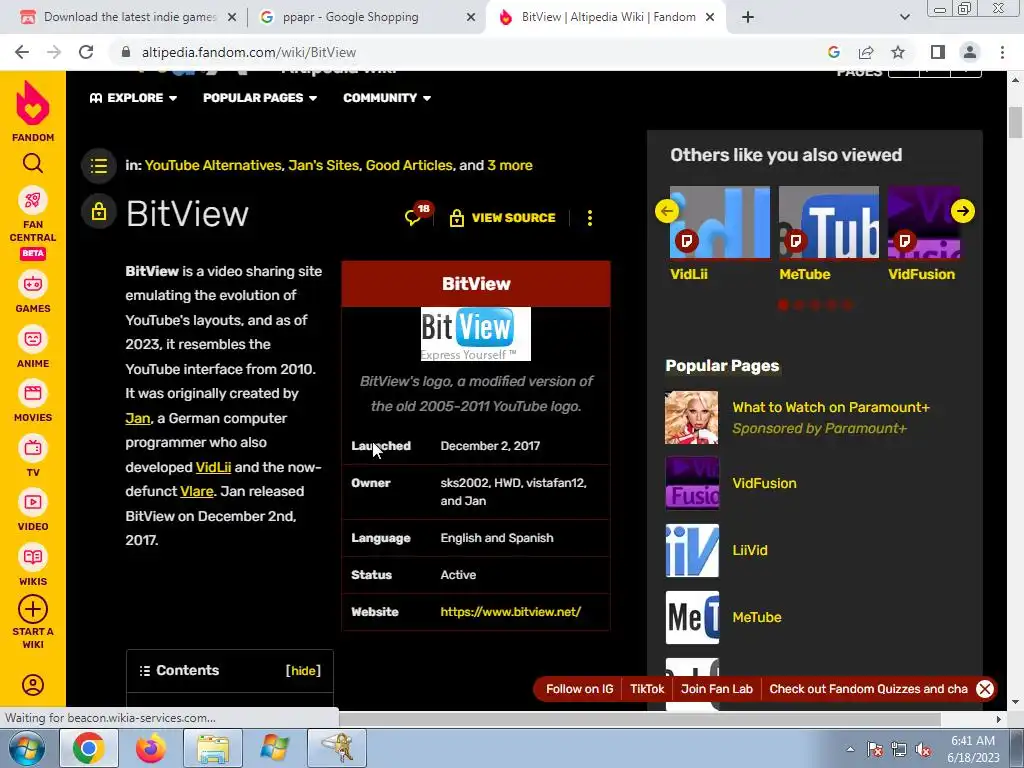Follow the Vlare link in the article

click(197, 491)
